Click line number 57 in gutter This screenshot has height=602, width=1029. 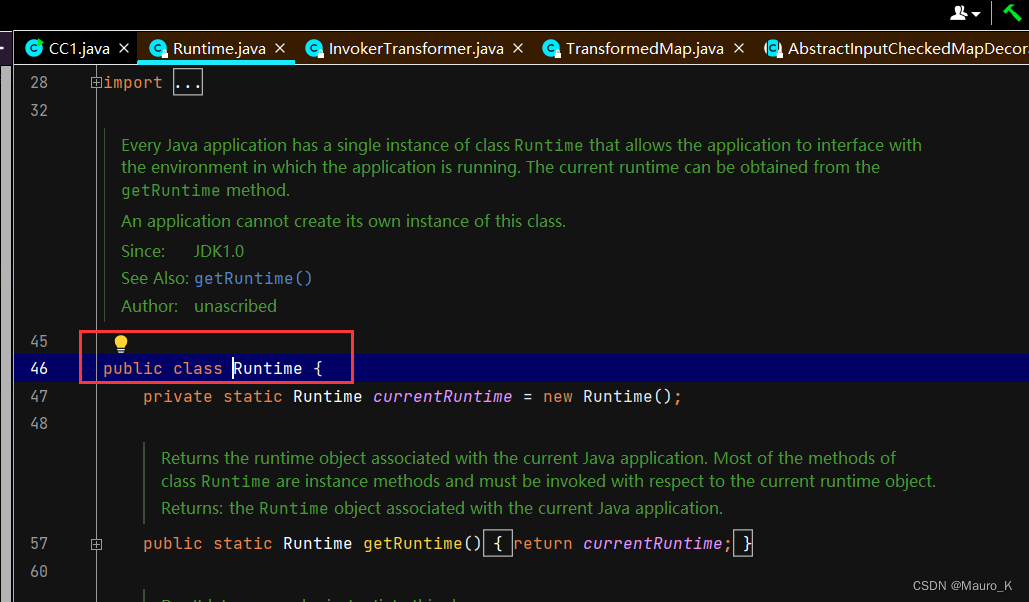39,544
